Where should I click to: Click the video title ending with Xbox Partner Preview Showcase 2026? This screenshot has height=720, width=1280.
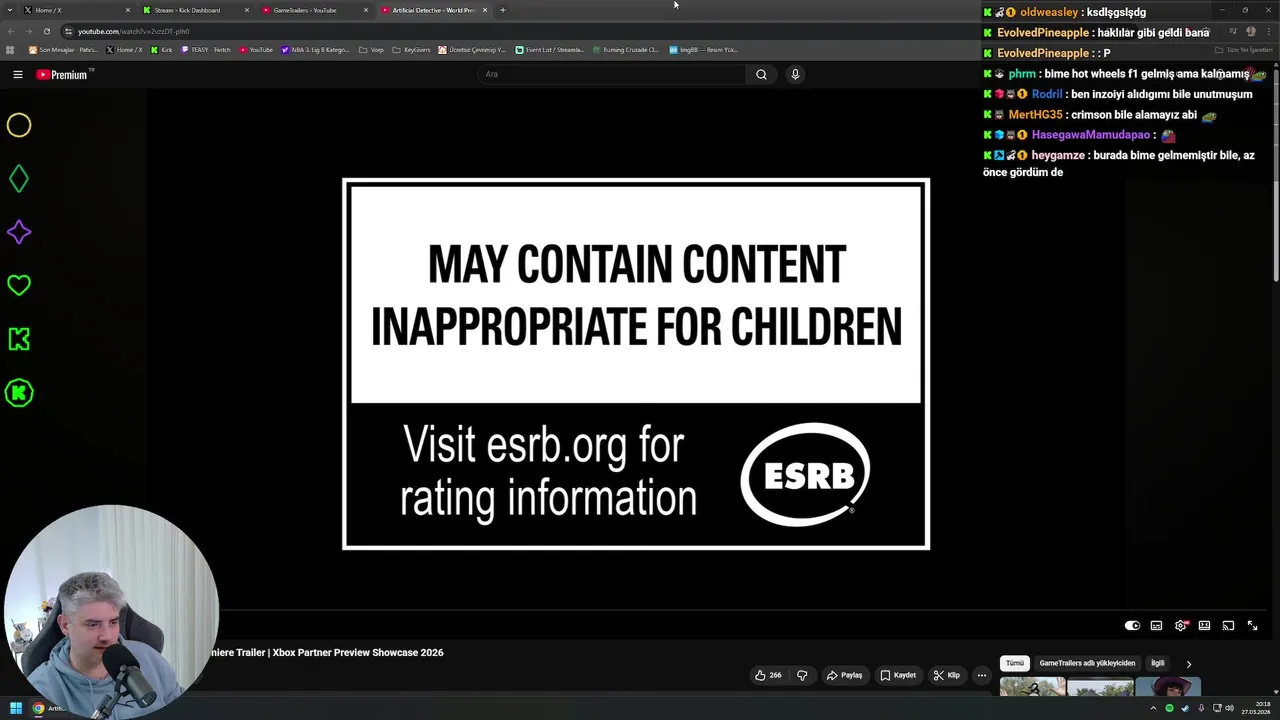326,652
